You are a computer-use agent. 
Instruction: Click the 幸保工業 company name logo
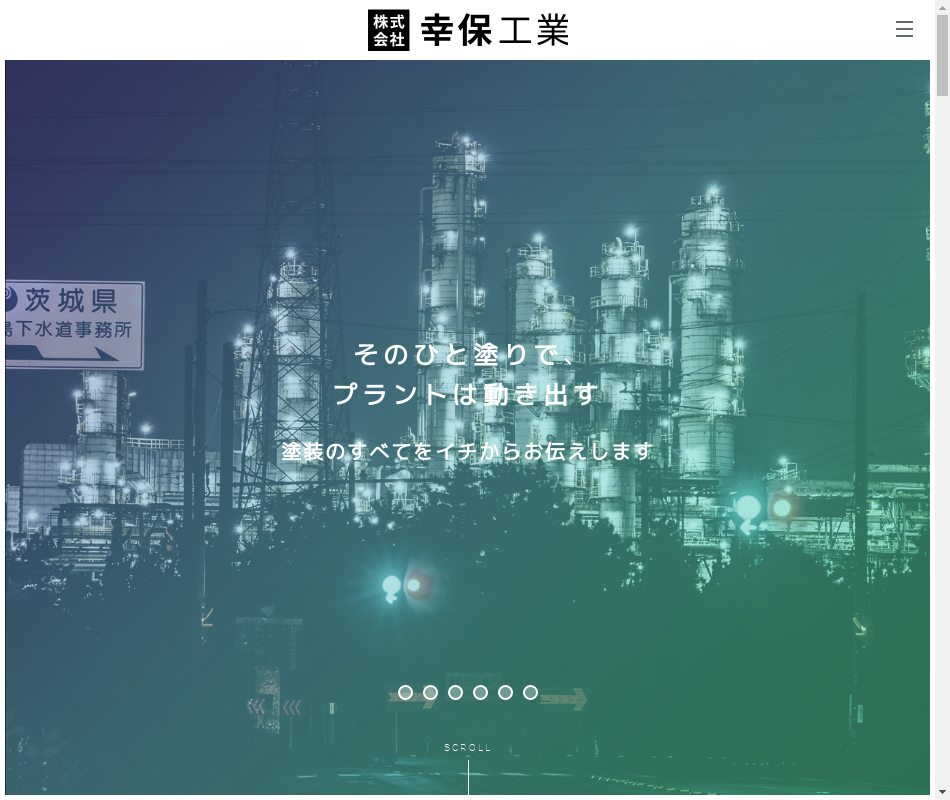[x=494, y=30]
